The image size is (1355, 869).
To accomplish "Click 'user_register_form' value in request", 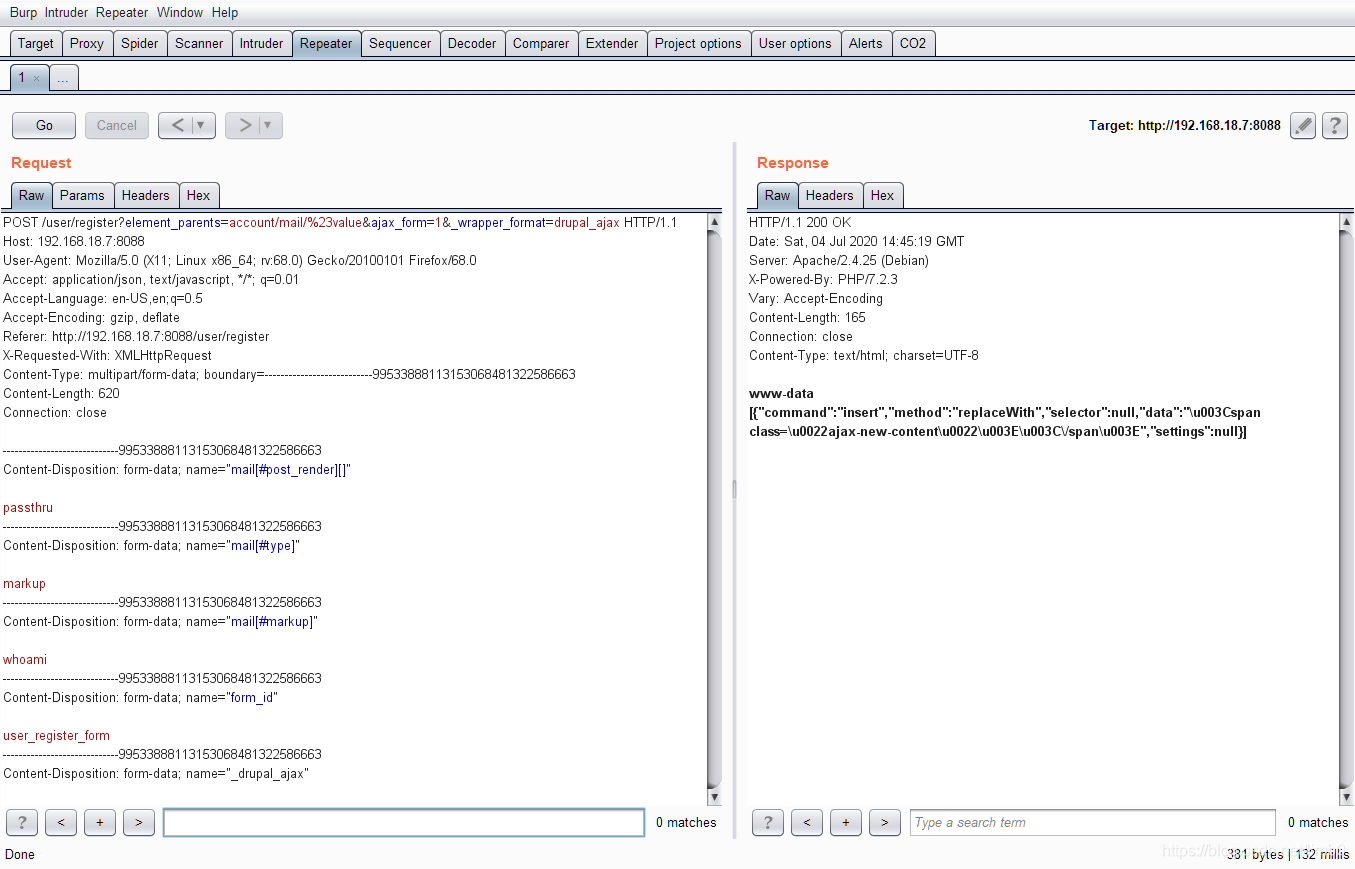I will click(x=56, y=735).
